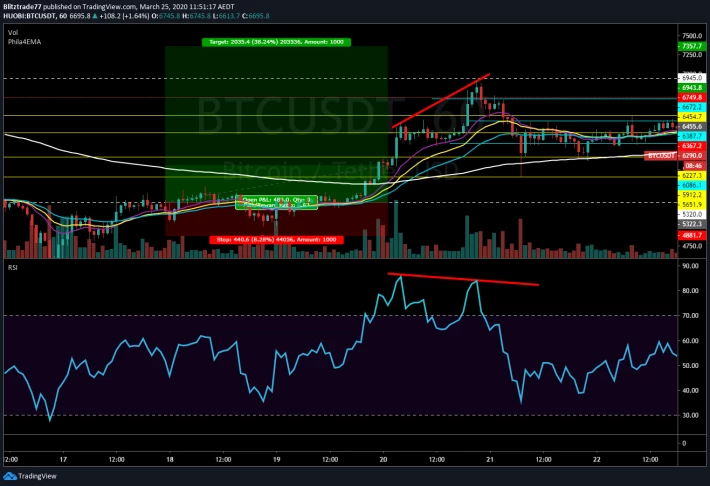Click the yellow 5651.9 price label
The height and width of the screenshot is (486, 710).
click(691, 205)
